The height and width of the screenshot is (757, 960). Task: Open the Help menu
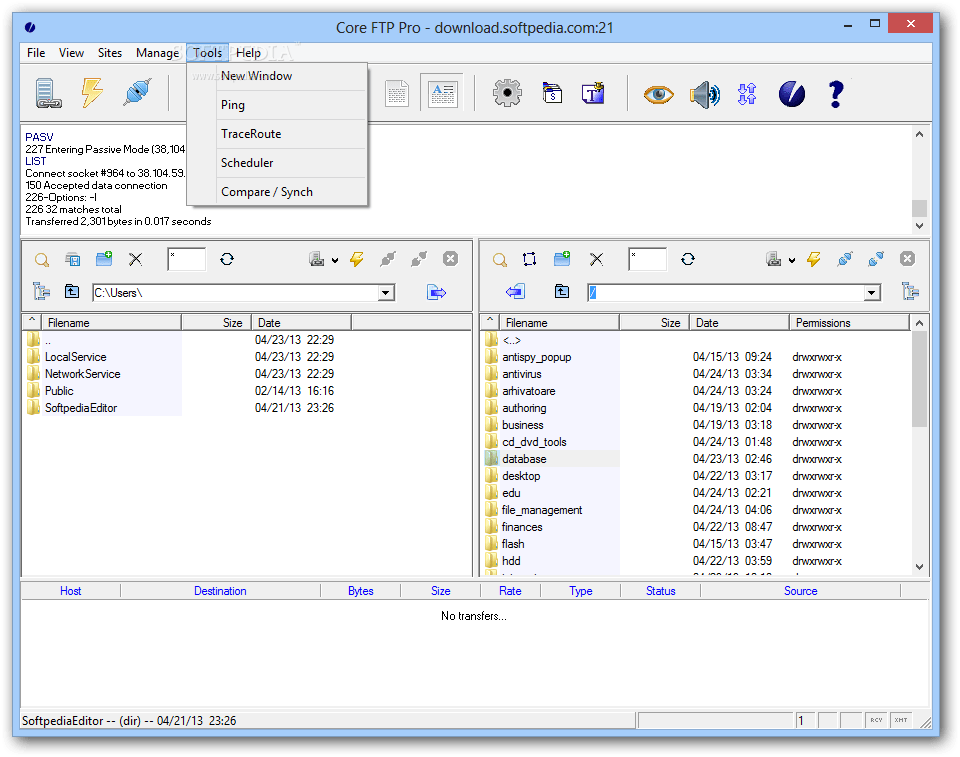(x=248, y=53)
